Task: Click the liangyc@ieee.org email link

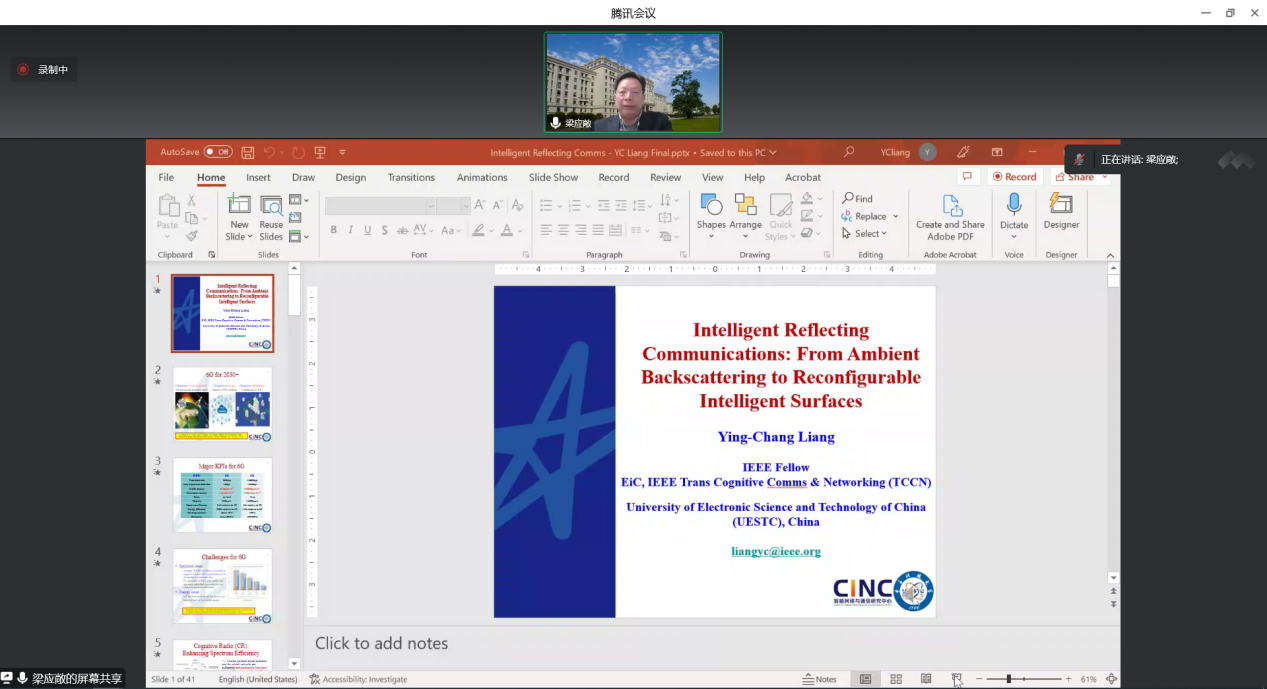Action: [775, 551]
